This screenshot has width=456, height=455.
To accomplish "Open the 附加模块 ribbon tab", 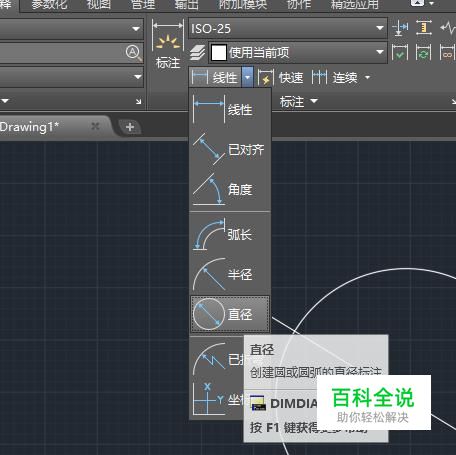I will 243,5.
